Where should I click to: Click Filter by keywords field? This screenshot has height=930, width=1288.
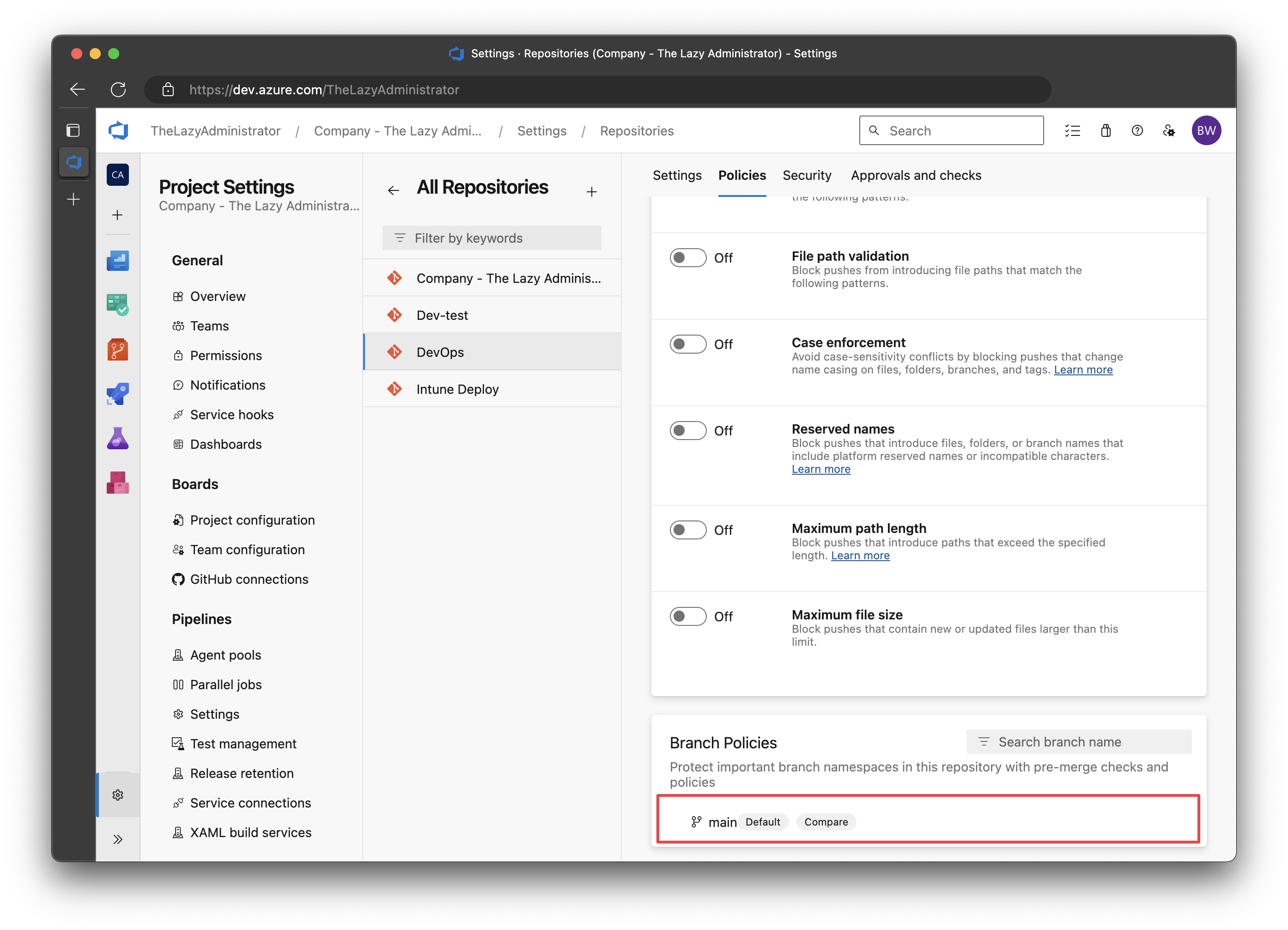point(492,238)
